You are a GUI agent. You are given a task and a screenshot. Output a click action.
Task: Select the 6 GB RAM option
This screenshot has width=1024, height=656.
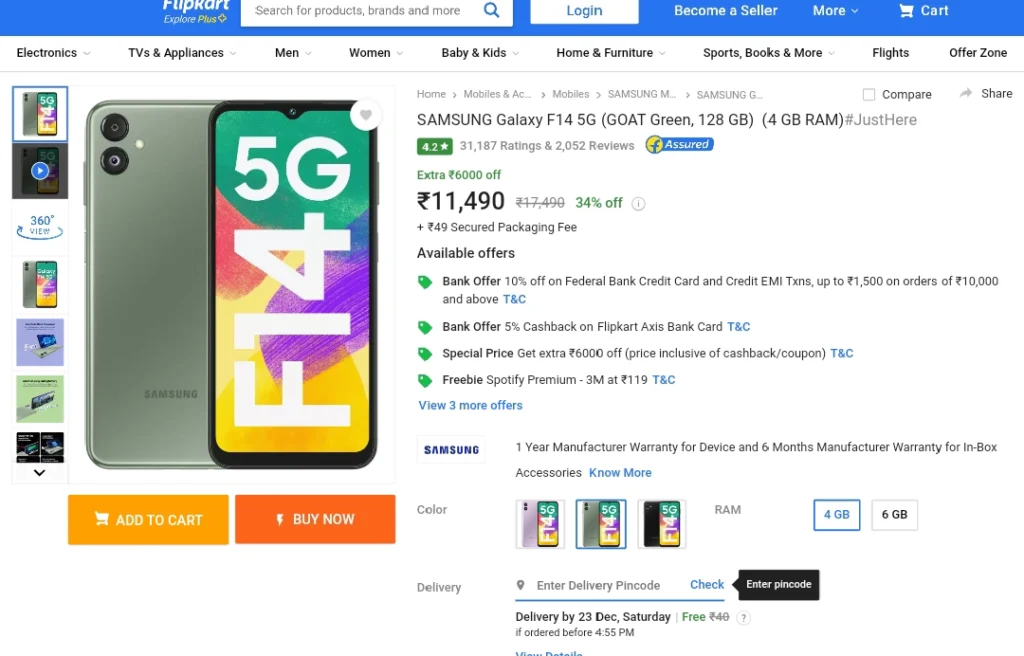(x=894, y=515)
